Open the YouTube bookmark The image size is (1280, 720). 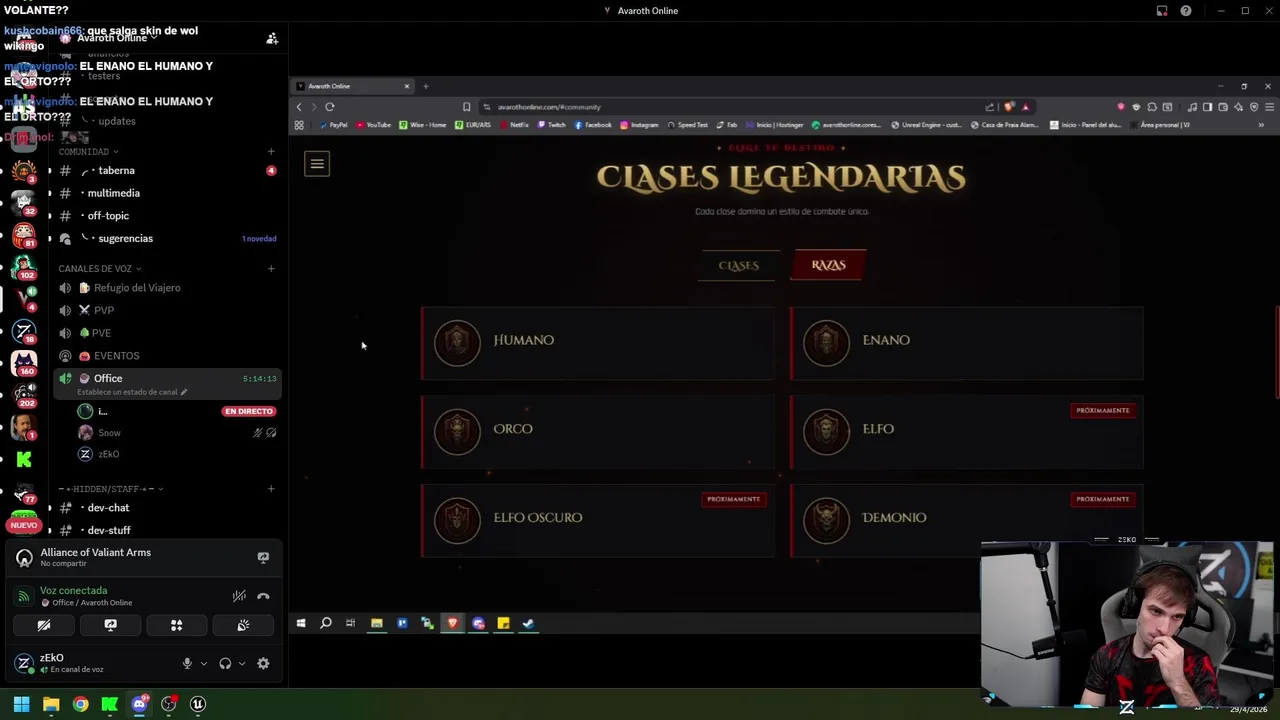(374, 125)
